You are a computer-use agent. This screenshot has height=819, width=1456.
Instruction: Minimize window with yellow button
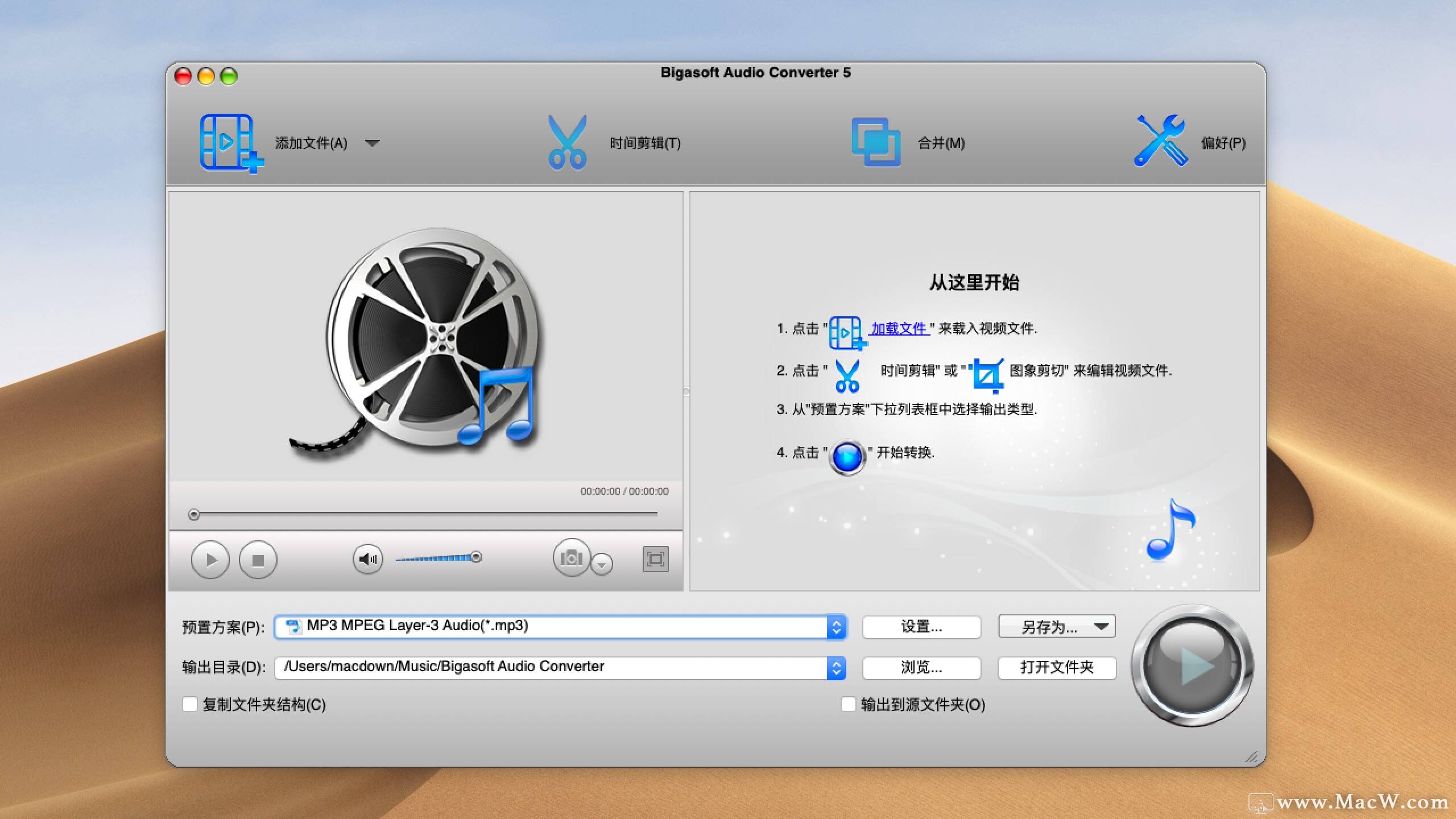(x=206, y=76)
